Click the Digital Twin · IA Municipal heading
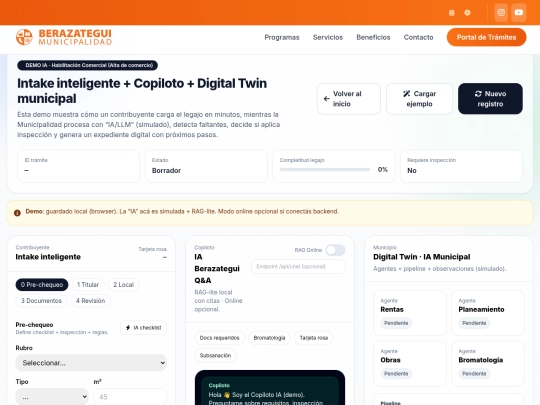The height and width of the screenshot is (405, 540). tap(422, 257)
